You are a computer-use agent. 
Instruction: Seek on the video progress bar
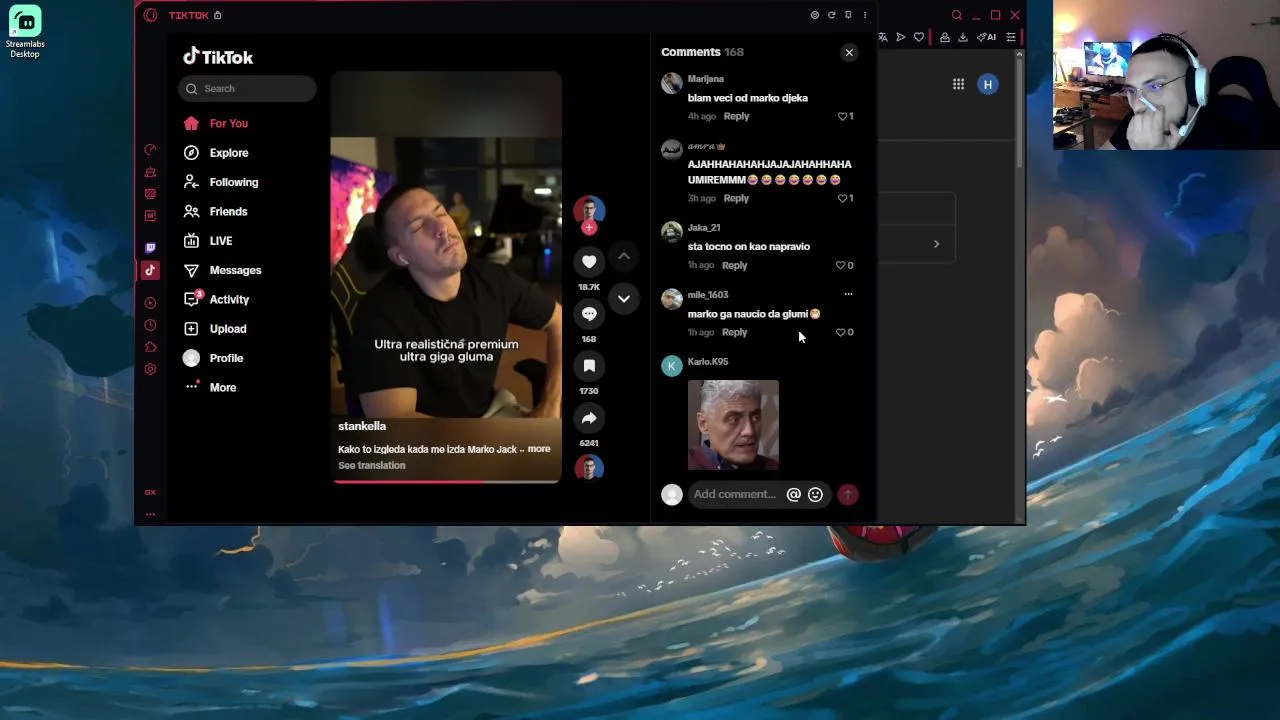pos(446,482)
